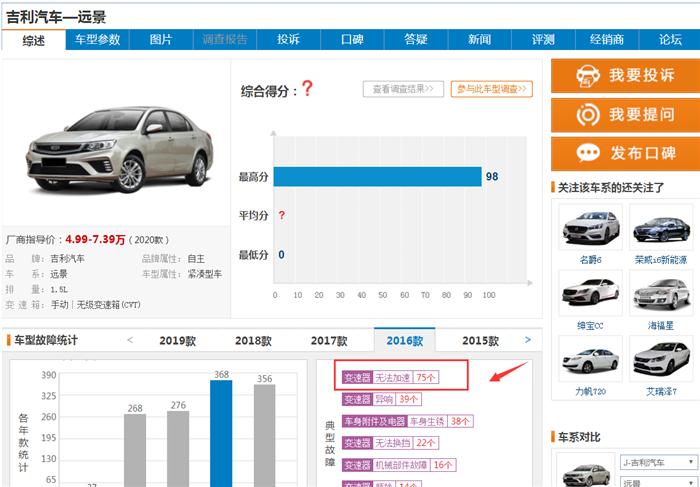Click the 变速器 机械部件故障 16个 tag
700x487 pixels.
(x=399, y=465)
